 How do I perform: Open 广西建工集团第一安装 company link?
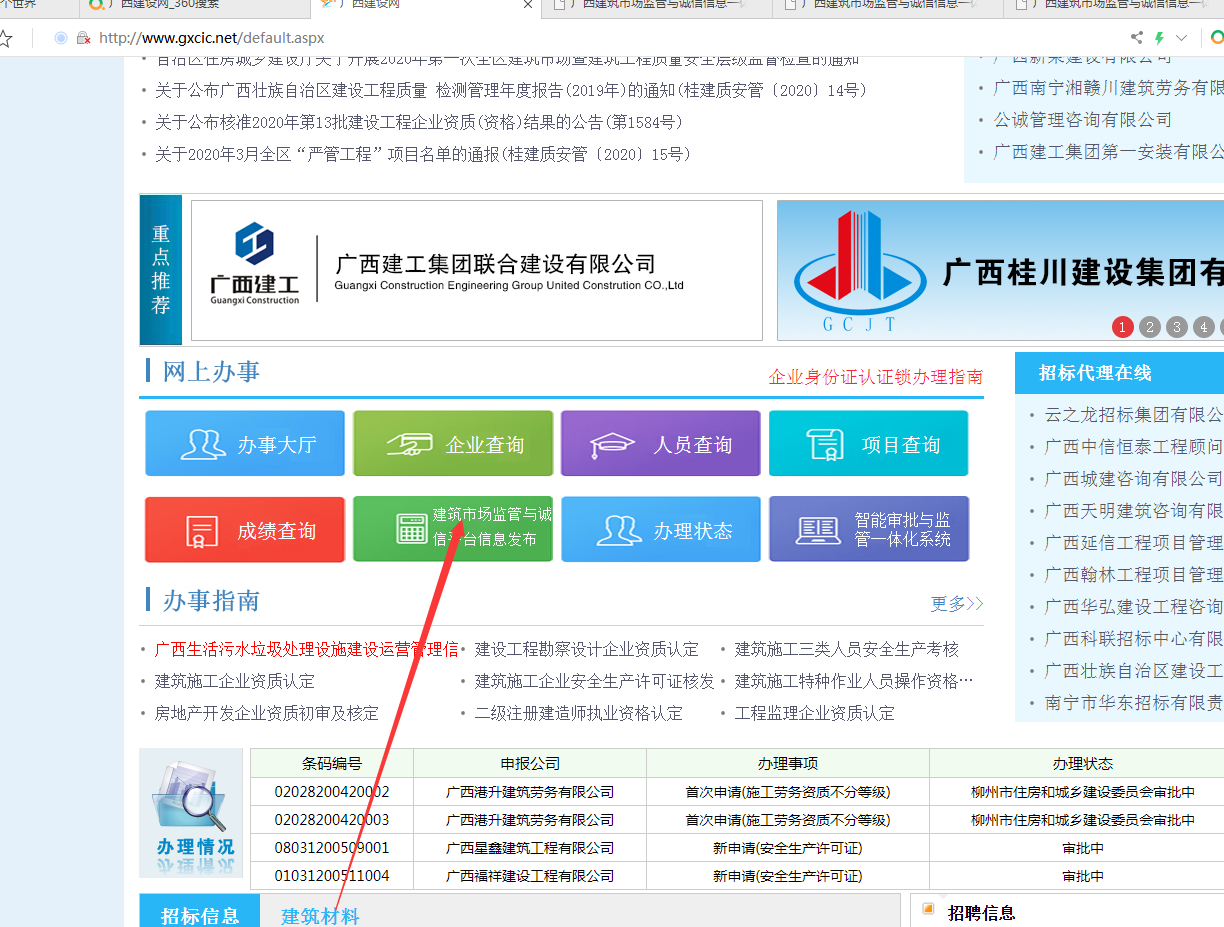tap(1108, 152)
